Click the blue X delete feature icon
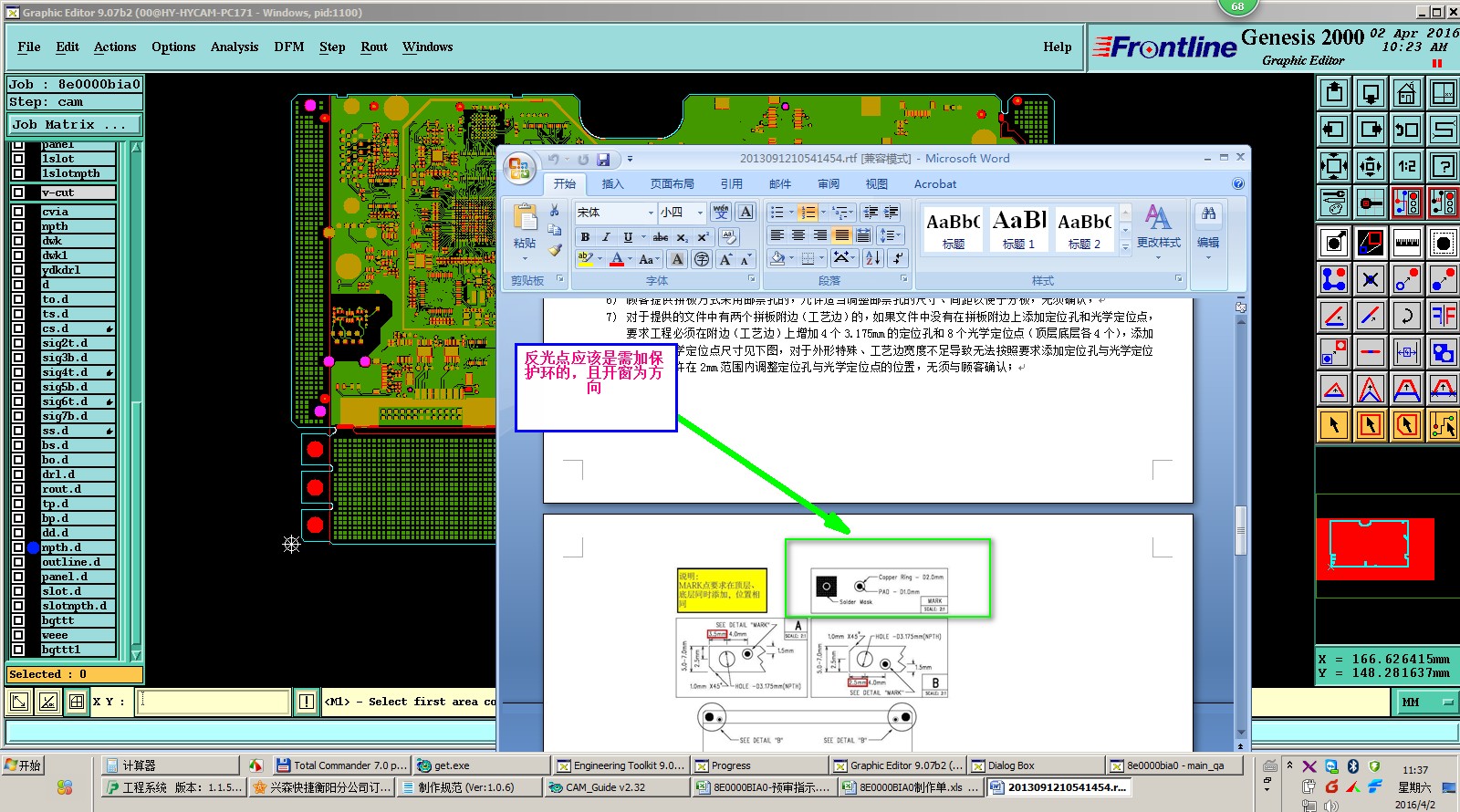Viewport: 1460px width, 812px height. (1371, 279)
